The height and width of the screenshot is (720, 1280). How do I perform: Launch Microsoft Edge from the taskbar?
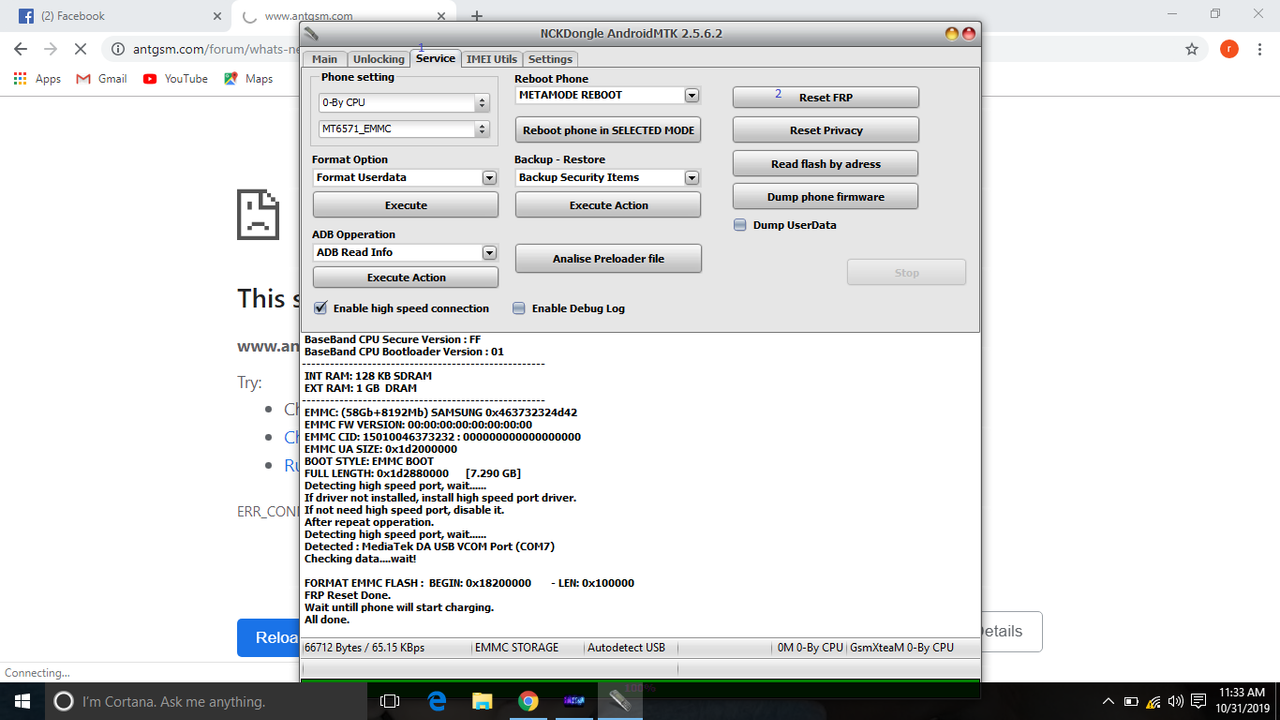point(437,702)
